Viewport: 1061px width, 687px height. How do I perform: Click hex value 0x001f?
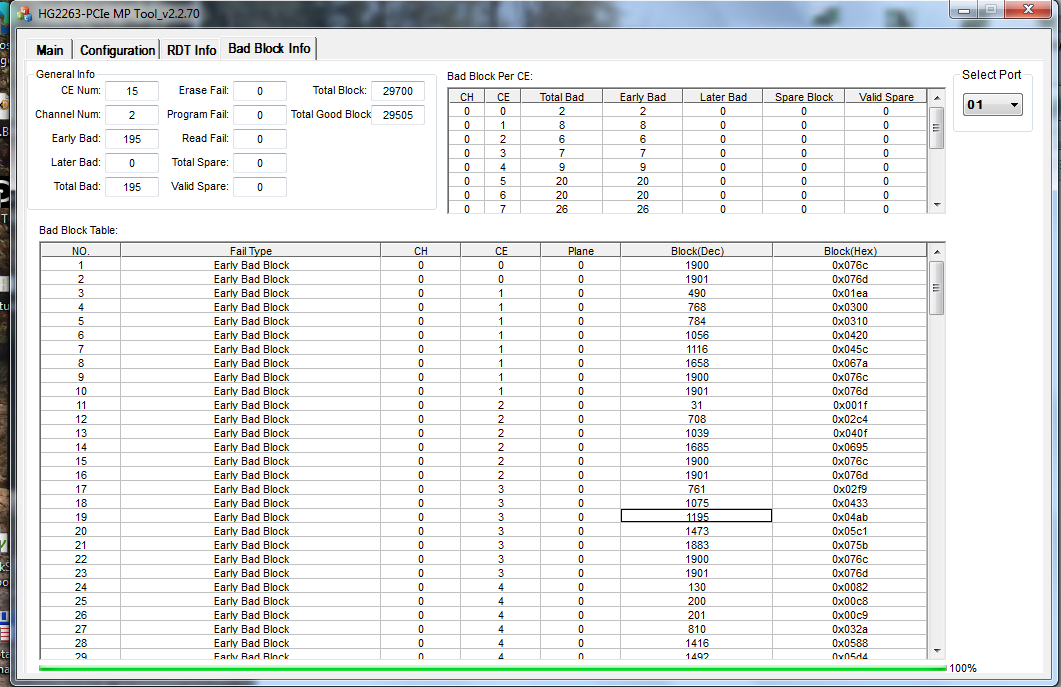[850, 405]
